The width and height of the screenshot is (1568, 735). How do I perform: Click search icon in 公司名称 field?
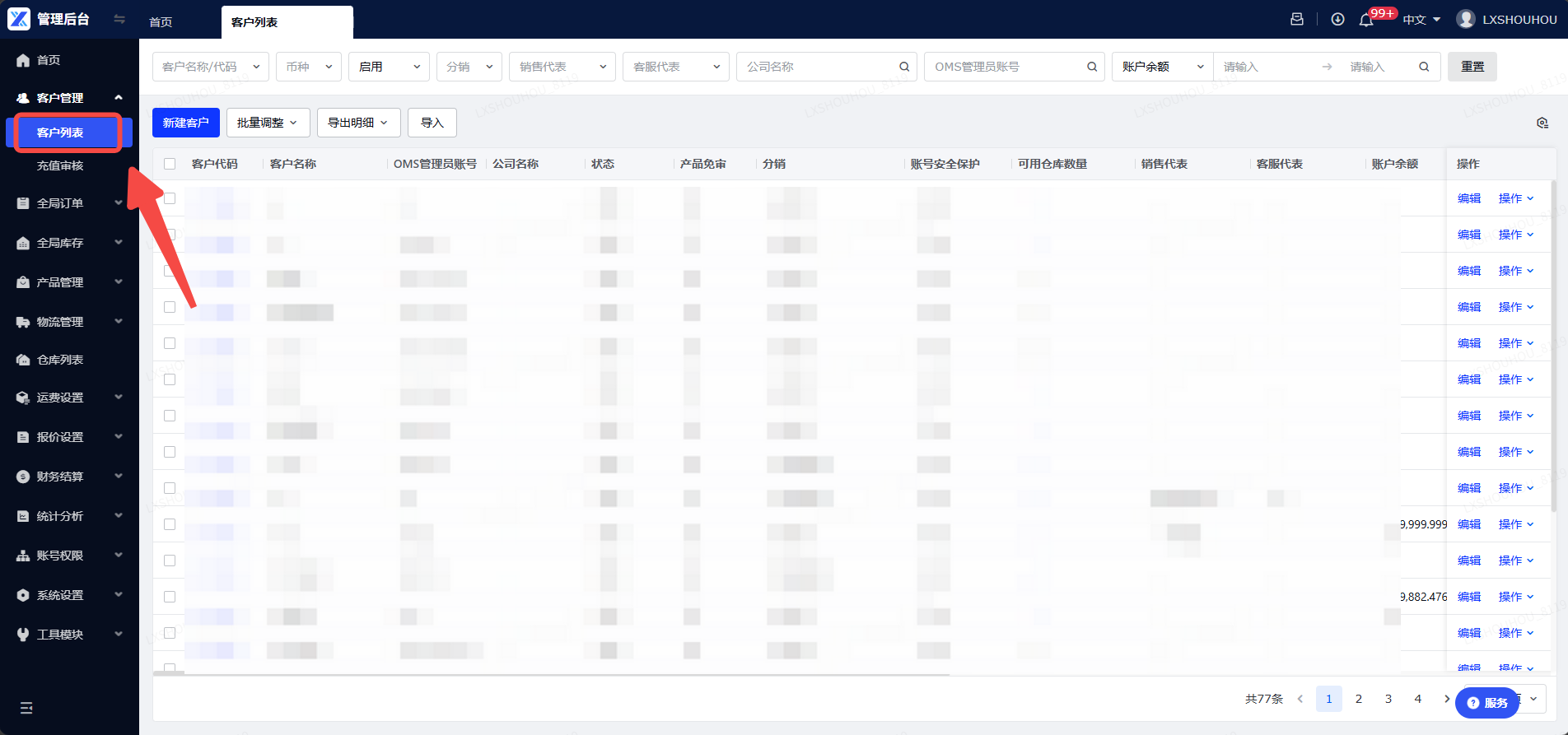pos(904,67)
